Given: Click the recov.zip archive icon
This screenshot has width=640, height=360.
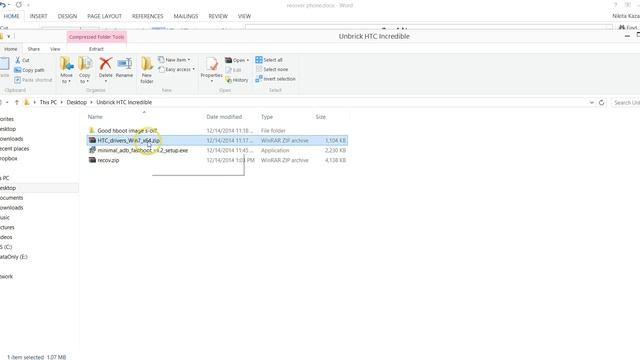Looking at the screenshot, I should coord(92,160).
